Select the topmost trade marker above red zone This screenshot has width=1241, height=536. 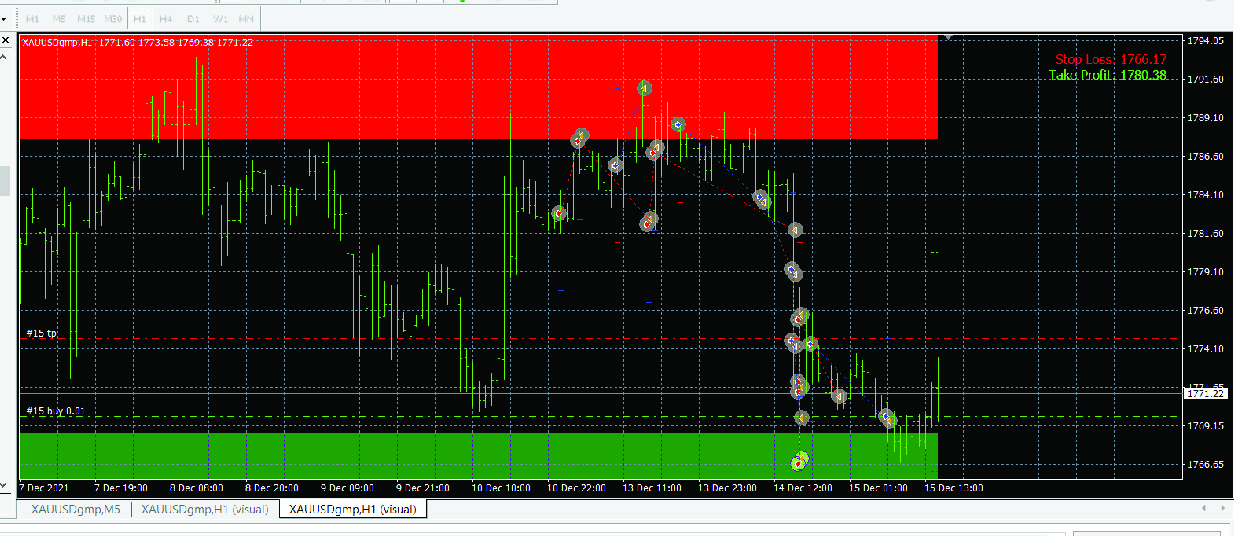point(645,88)
